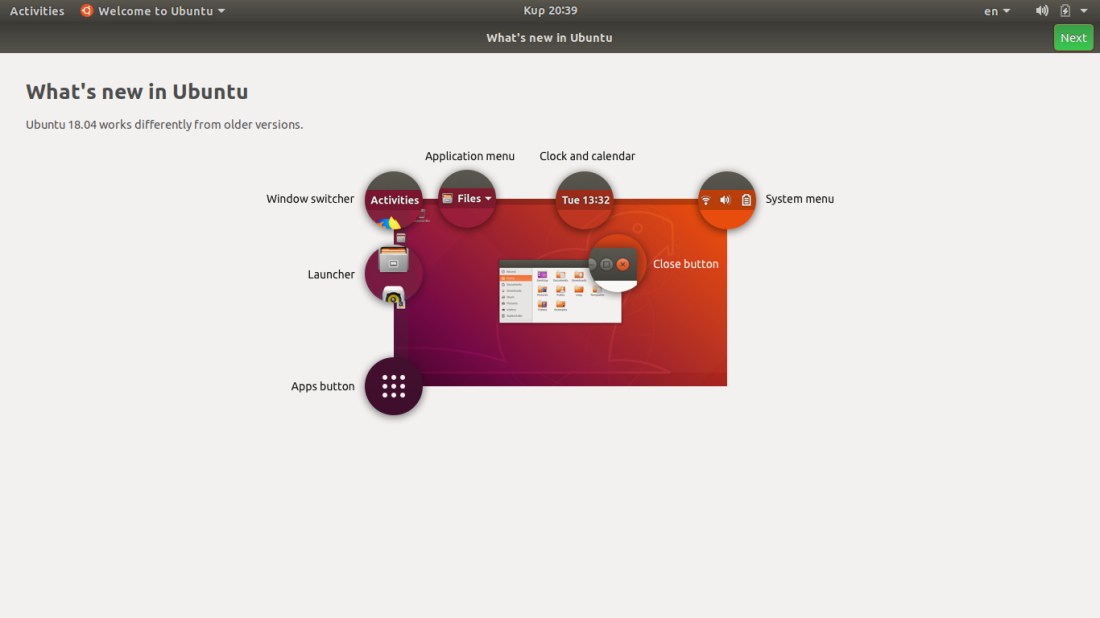The height and width of the screenshot is (618, 1100).
Task: Click the speaker volume icon in top bar
Action: 1042,11
